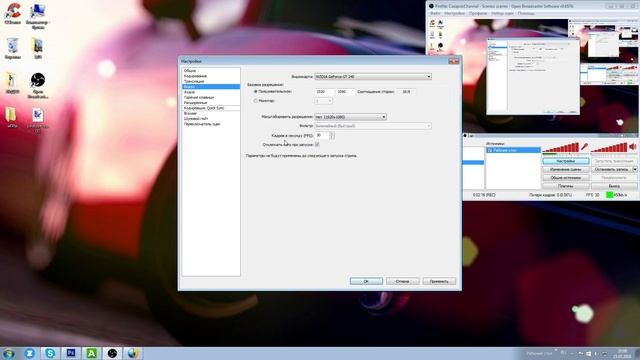
Task: Adjust the desktop volume meter in OBS
Action: 609,147
